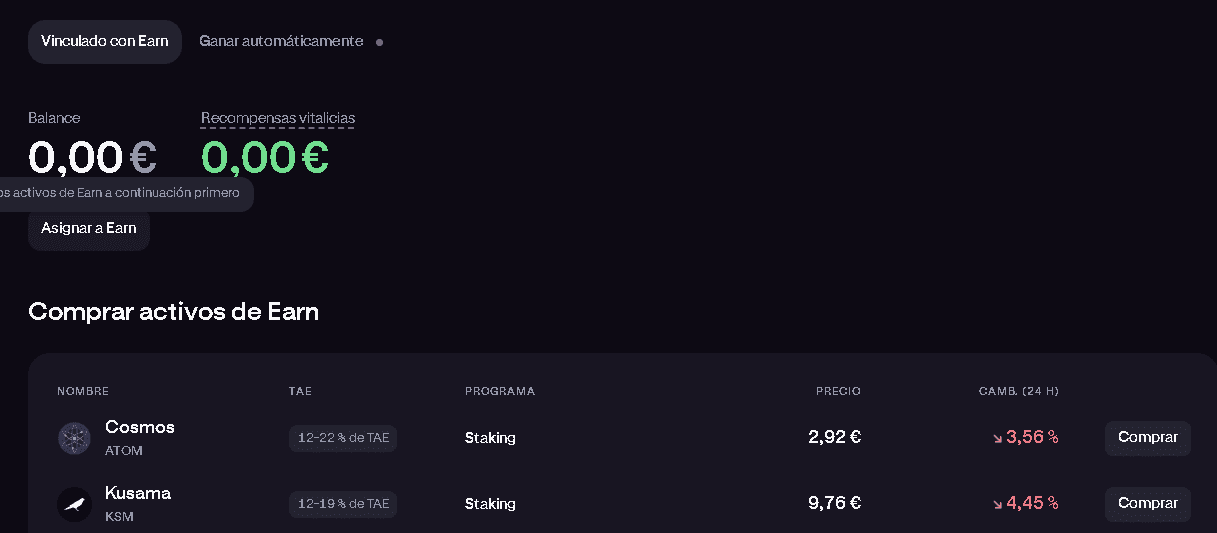Sort by the PRECIO column header
The height and width of the screenshot is (533, 1217).
coord(838,391)
